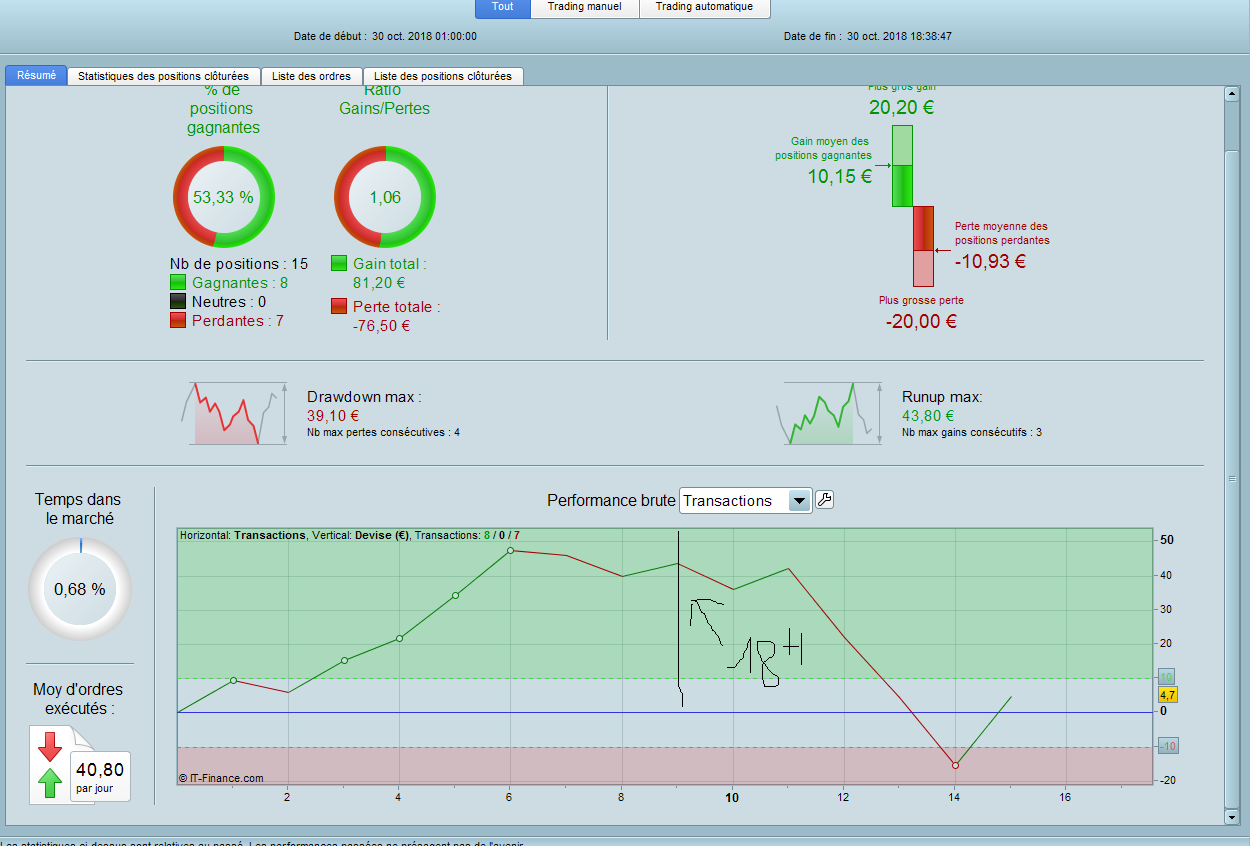Viewport: 1250px width, 846px height.
Task: Click the winning positions percentage donut chart
Action: [x=223, y=197]
